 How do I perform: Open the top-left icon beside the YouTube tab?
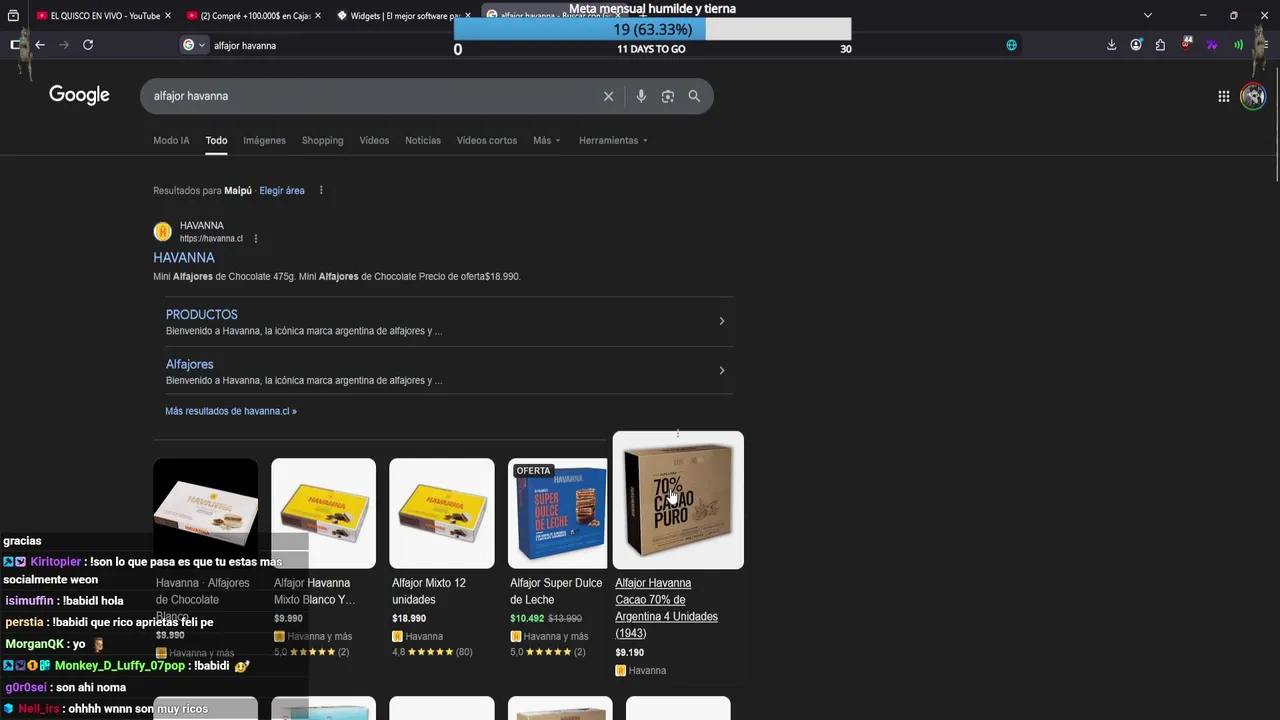(11, 15)
